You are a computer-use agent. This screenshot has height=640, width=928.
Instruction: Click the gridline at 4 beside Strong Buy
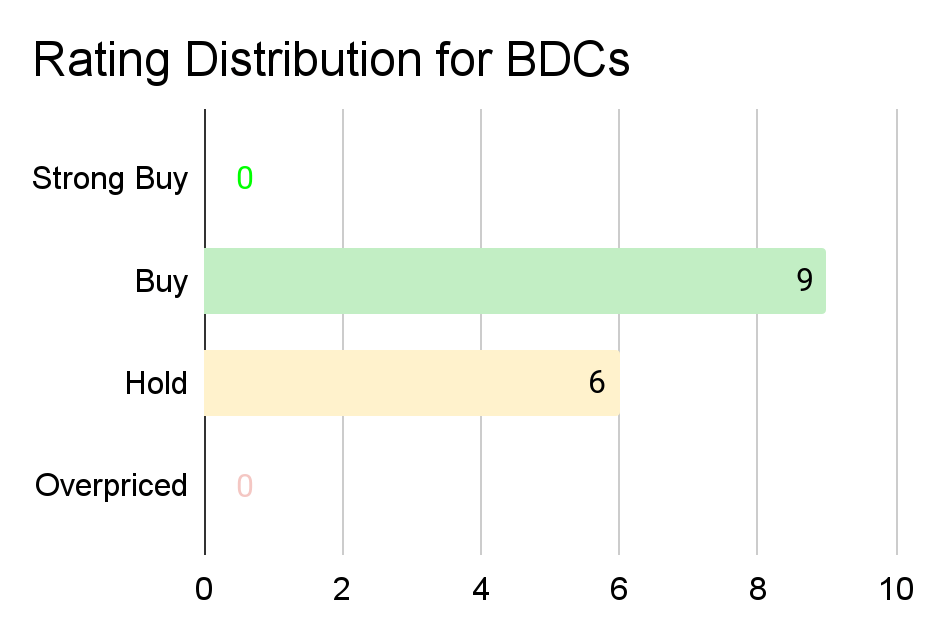click(481, 179)
